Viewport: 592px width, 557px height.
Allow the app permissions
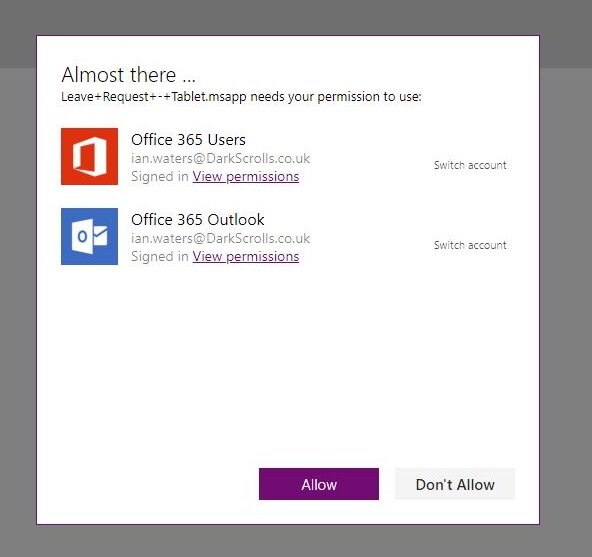pos(319,484)
